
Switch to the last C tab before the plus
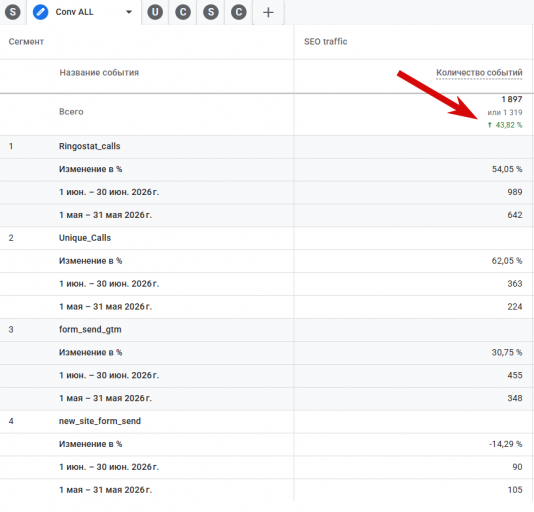click(x=239, y=12)
